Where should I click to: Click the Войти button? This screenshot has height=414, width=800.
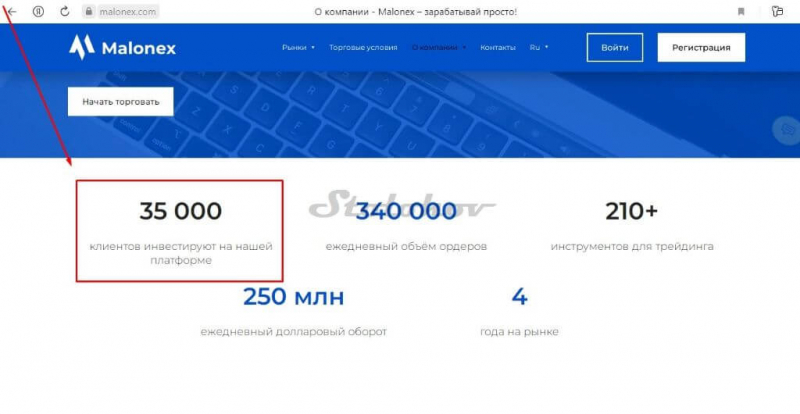point(614,47)
